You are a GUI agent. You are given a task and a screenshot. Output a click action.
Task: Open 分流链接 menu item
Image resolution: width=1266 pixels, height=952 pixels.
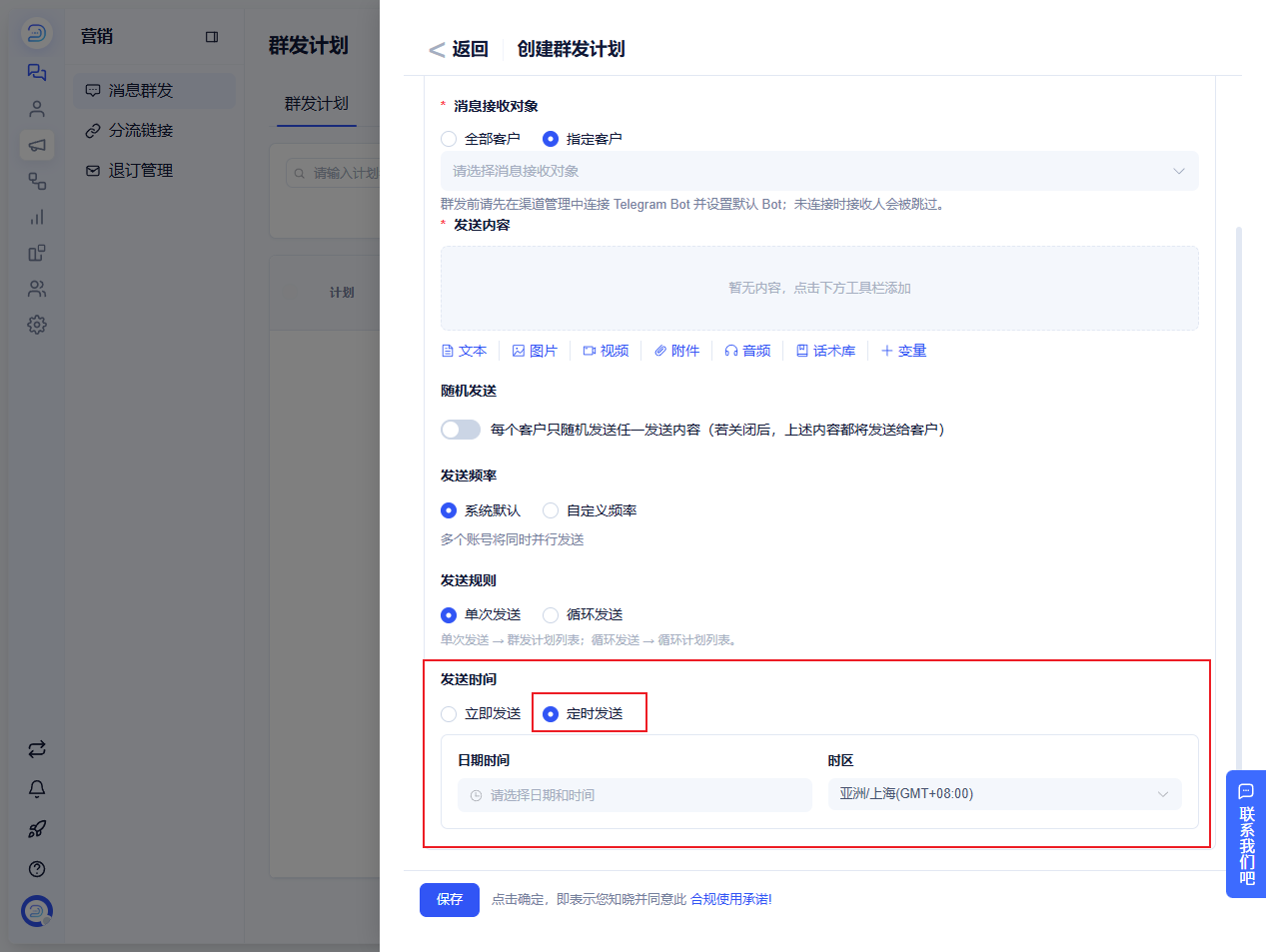point(155,131)
